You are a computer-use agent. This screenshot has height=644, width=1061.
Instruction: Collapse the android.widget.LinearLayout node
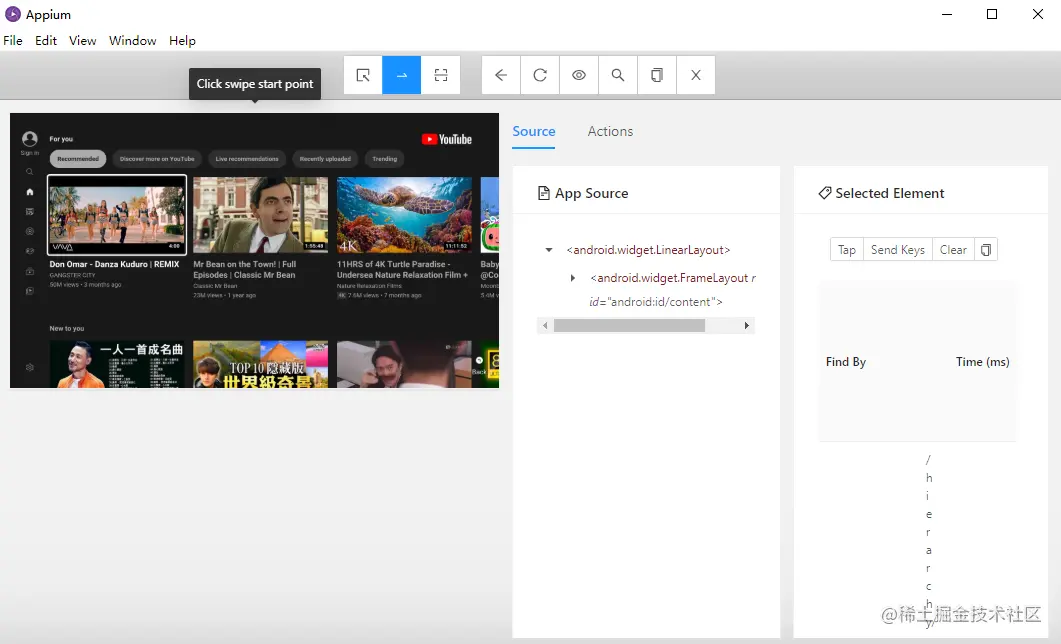[x=549, y=250]
